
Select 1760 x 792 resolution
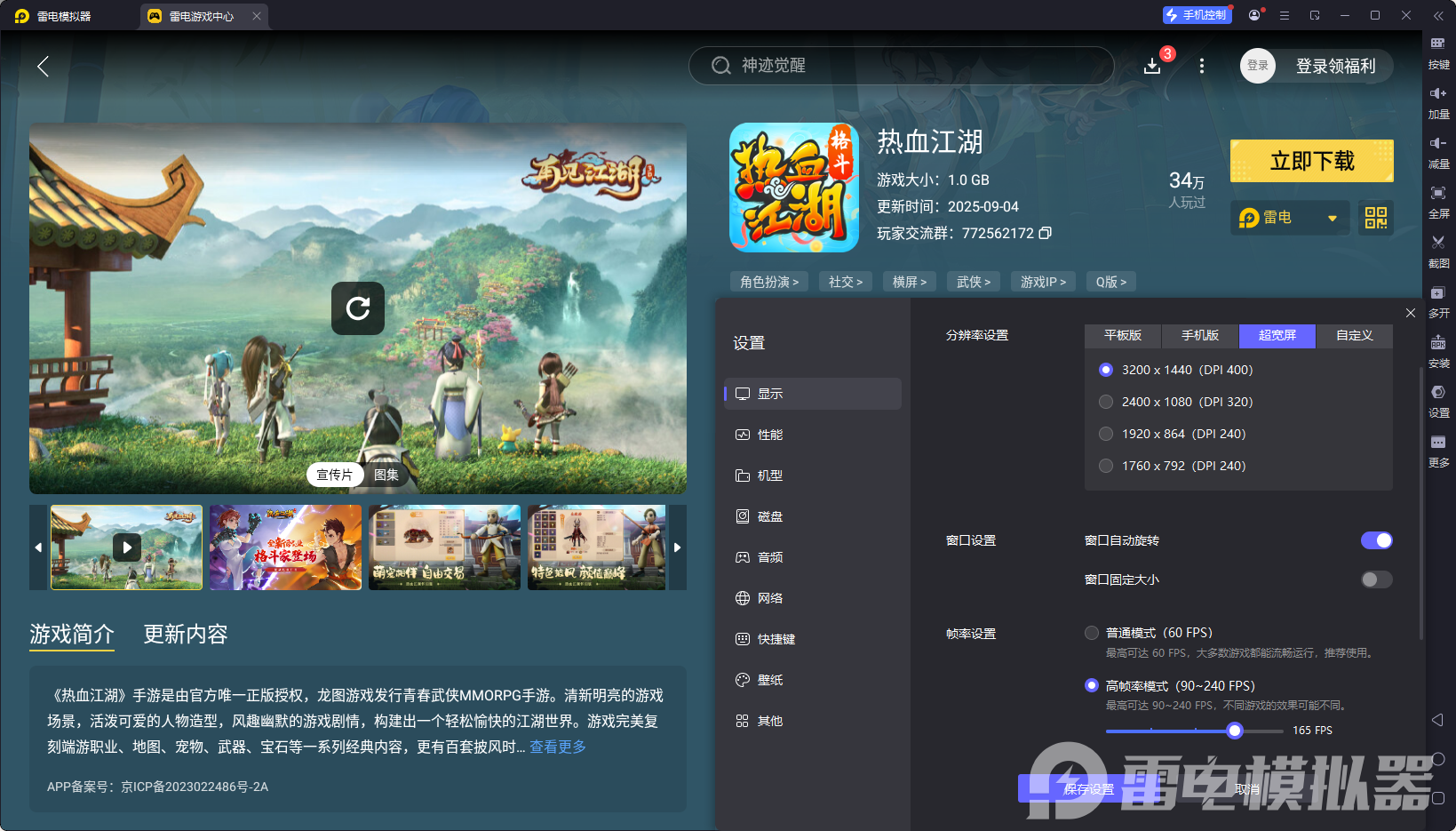1106,466
